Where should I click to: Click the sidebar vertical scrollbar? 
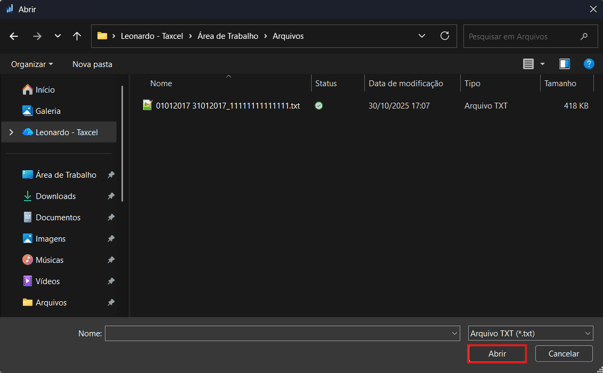coord(122,143)
